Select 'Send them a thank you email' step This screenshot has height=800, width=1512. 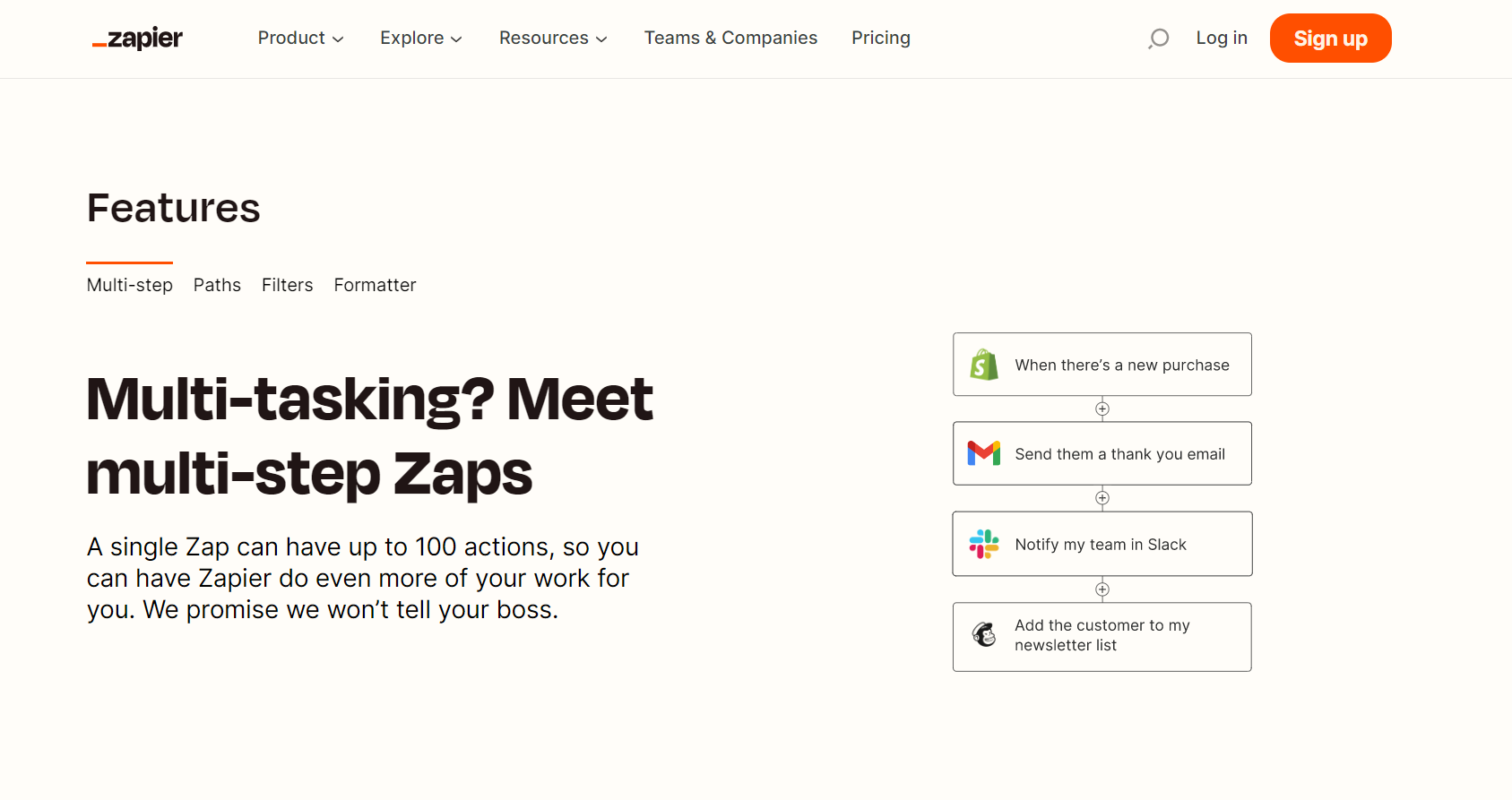coord(1102,453)
